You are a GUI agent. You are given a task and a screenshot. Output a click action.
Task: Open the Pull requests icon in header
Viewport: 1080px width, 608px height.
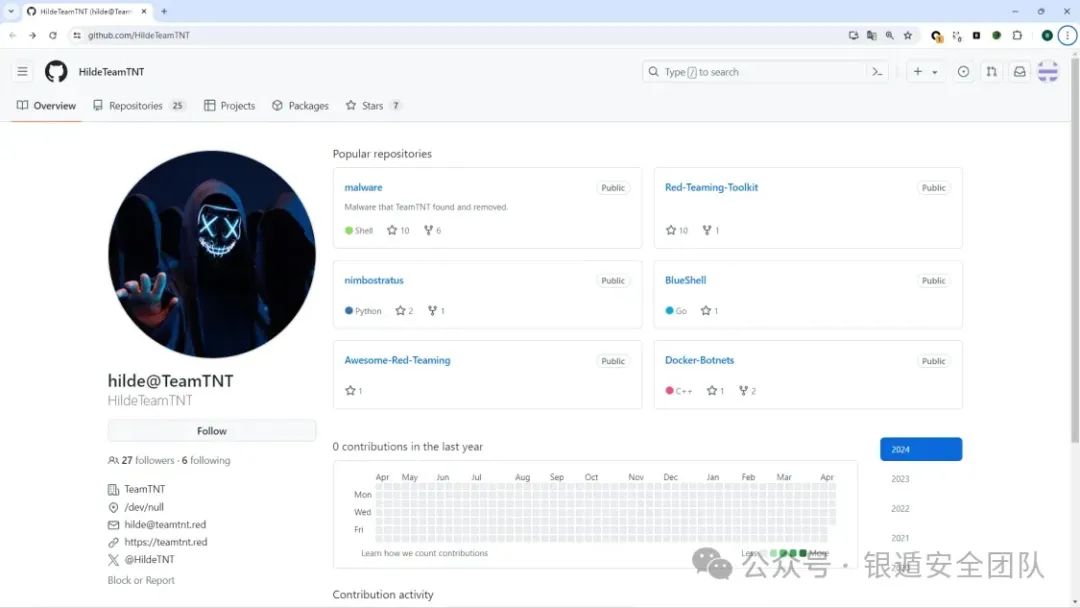point(991,72)
